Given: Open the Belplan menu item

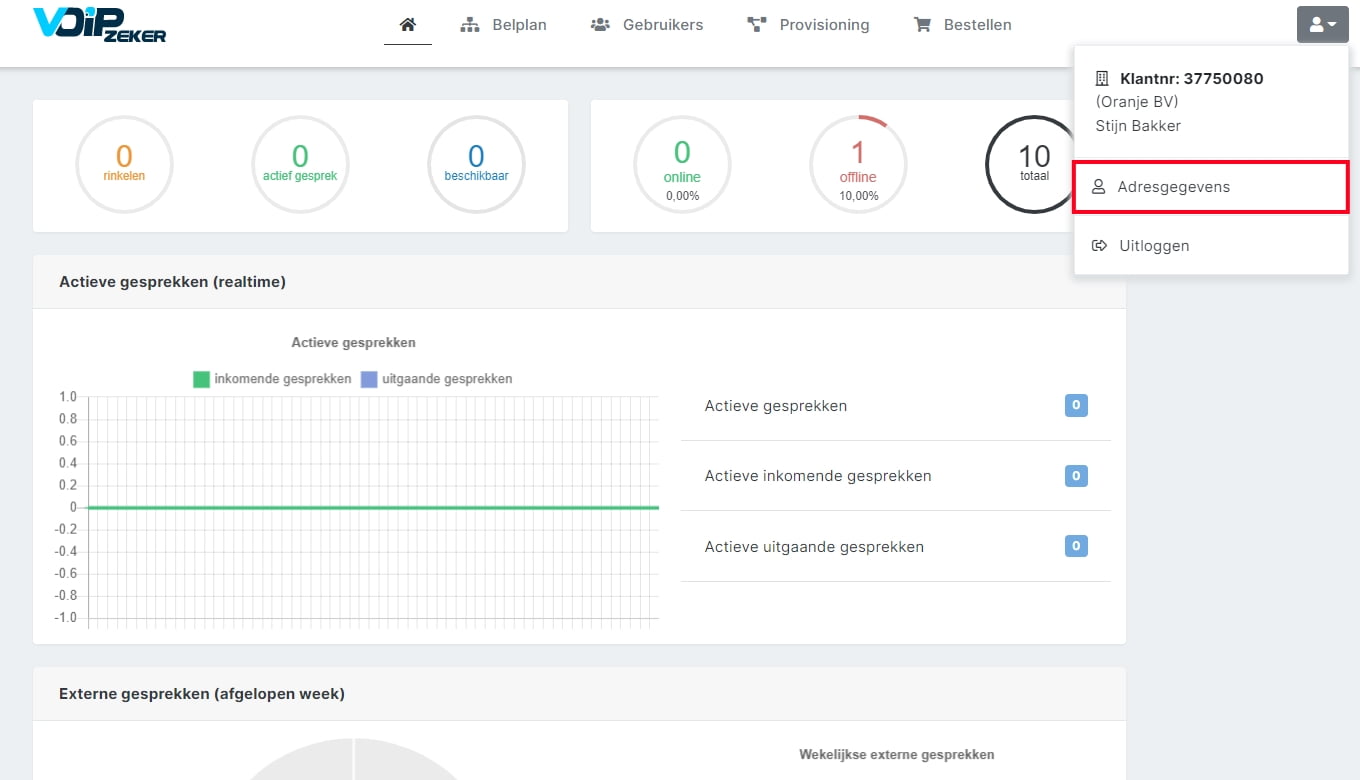Looking at the screenshot, I should pyautogui.click(x=503, y=25).
